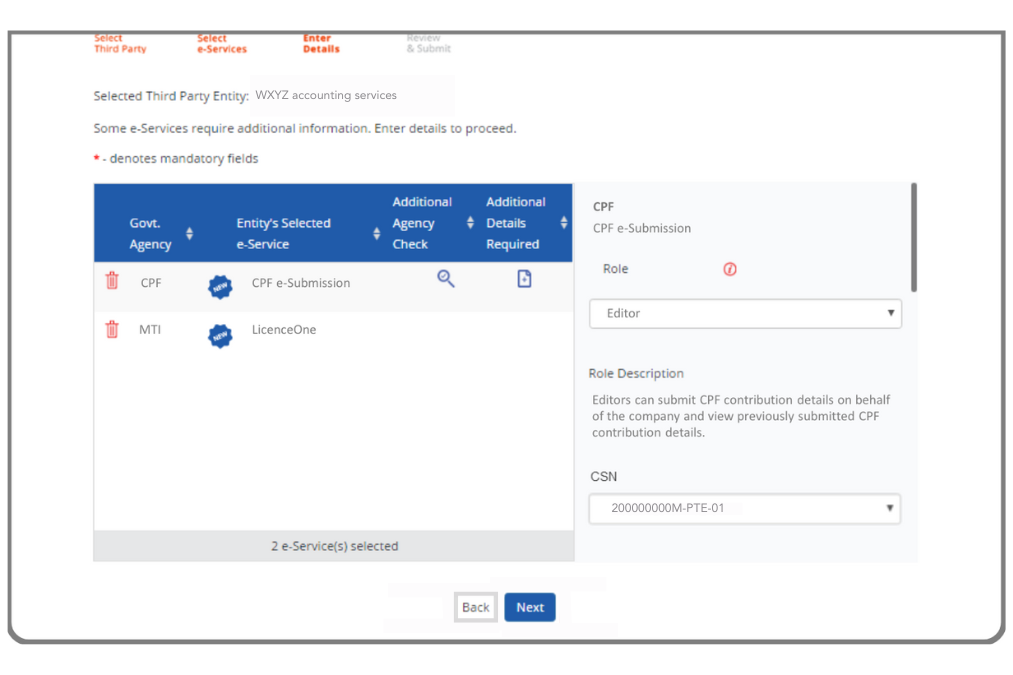Remove the MTI LicenceOne service
The height and width of the screenshot is (675, 1013).
(110, 329)
